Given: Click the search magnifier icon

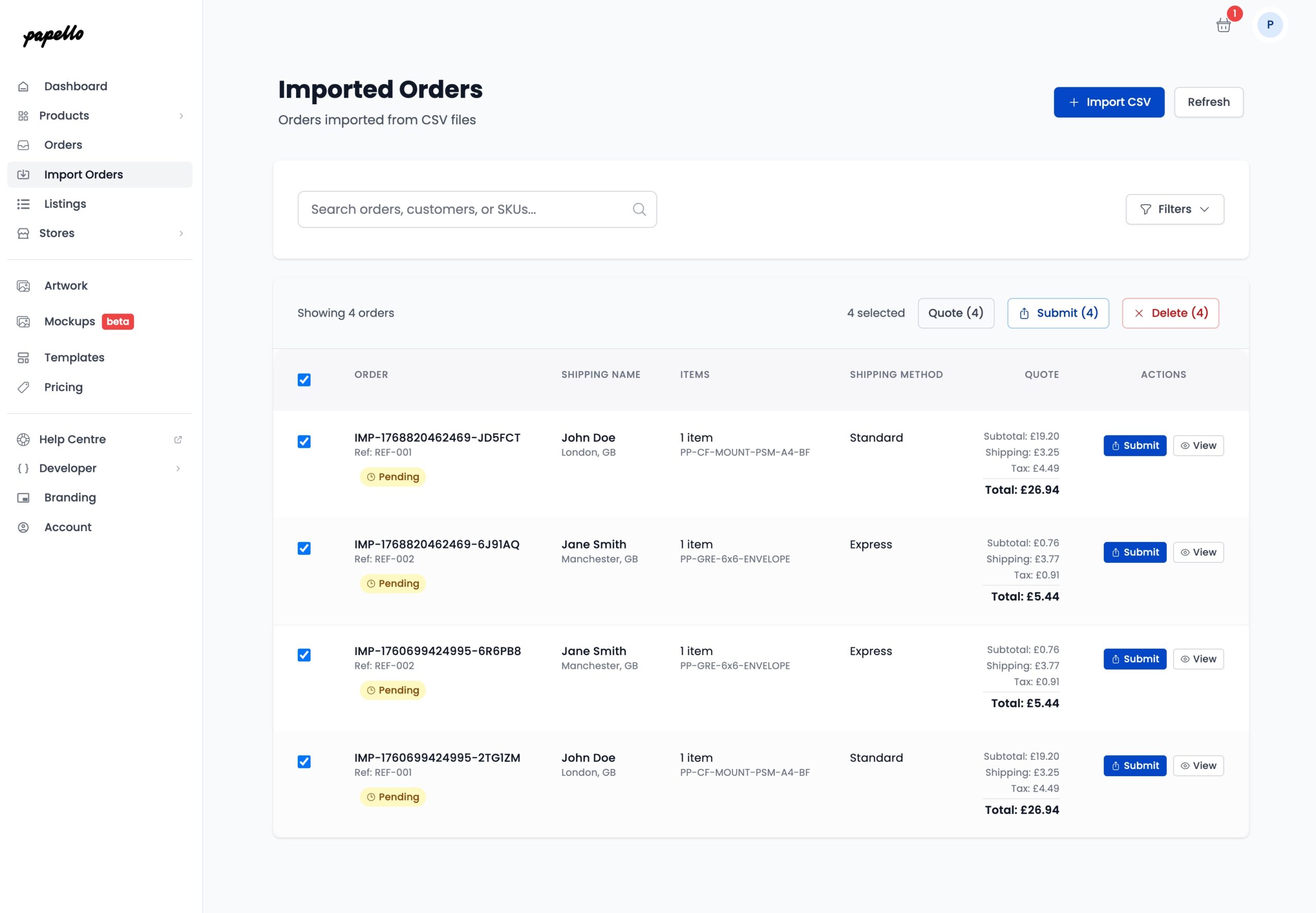Looking at the screenshot, I should click(x=639, y=209).
